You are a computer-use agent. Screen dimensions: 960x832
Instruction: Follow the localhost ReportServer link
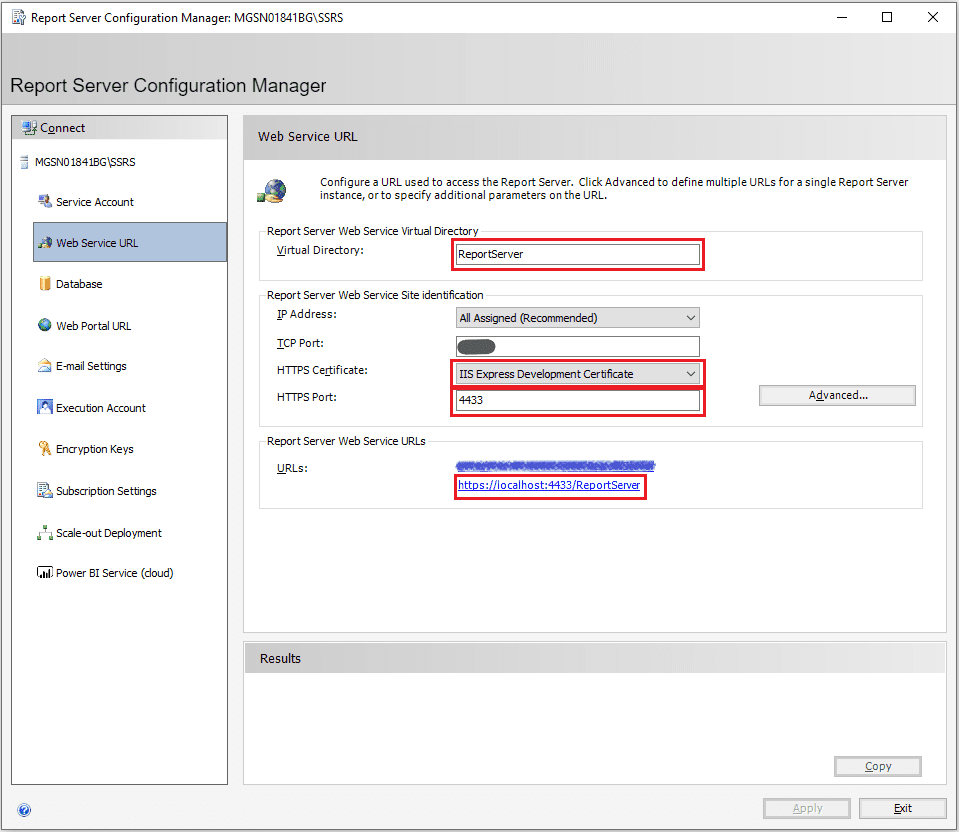[549, 486]
